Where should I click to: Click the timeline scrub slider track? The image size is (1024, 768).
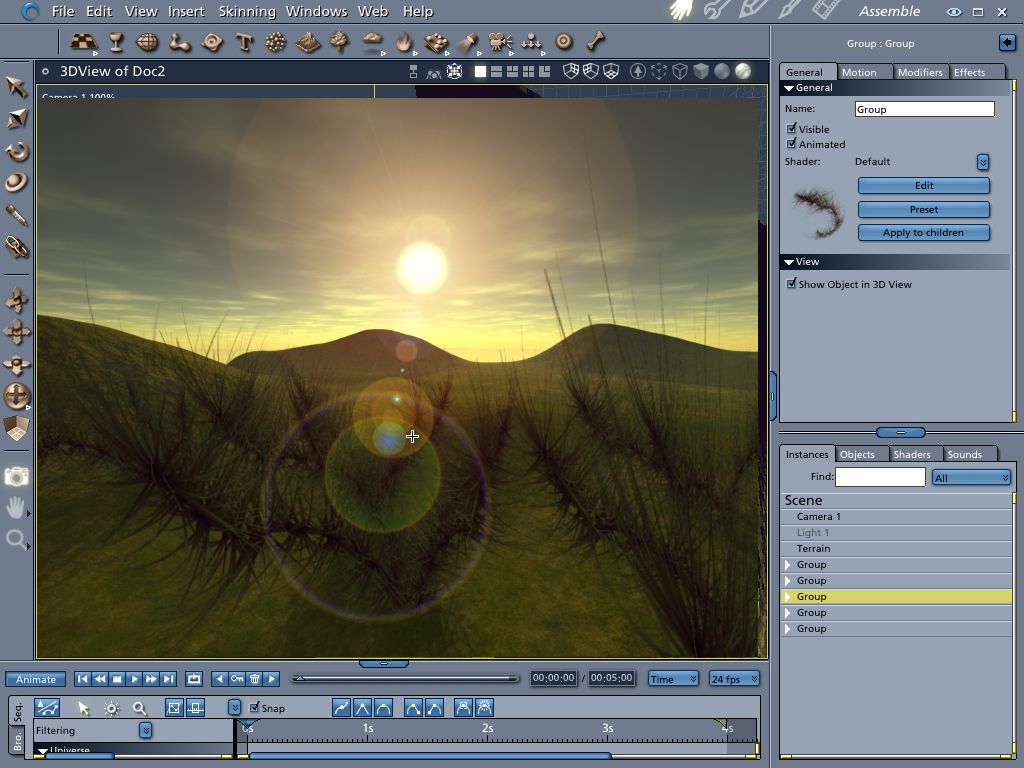click(405, 679)
